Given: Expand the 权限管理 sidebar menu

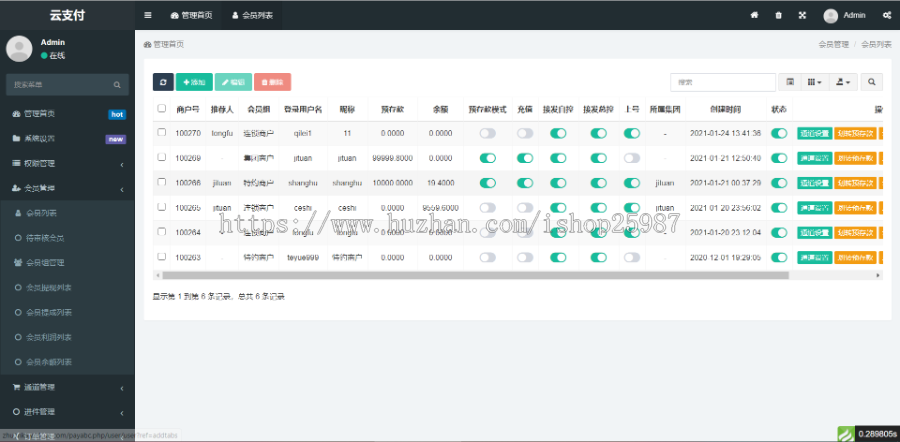Looking at the screenshot, I should [67, 163].
